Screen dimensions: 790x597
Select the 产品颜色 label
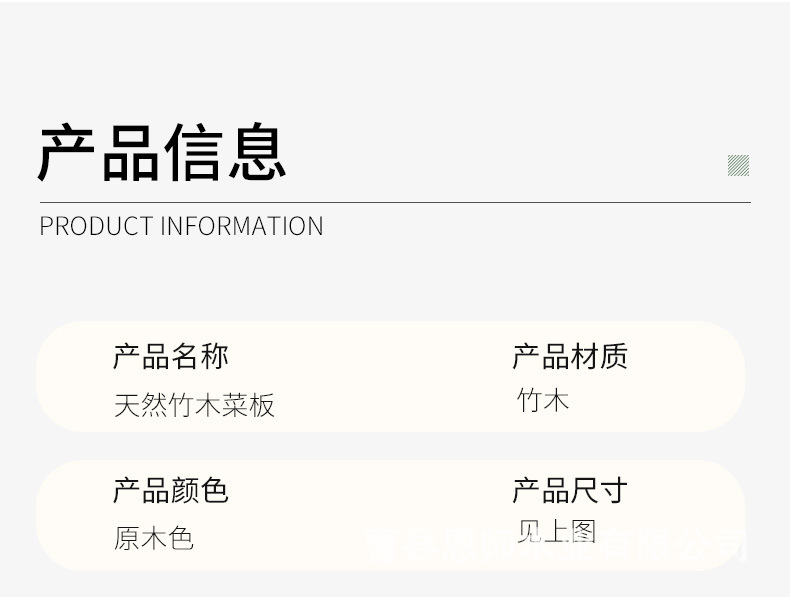click(170, 490)
